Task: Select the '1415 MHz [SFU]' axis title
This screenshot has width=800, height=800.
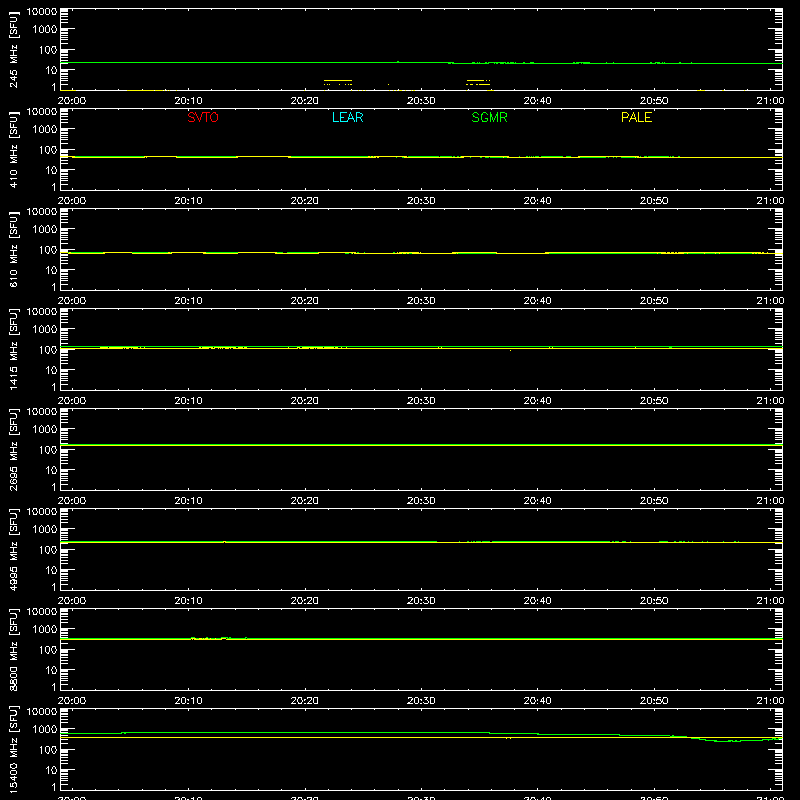Action: [x=13, y=349]
